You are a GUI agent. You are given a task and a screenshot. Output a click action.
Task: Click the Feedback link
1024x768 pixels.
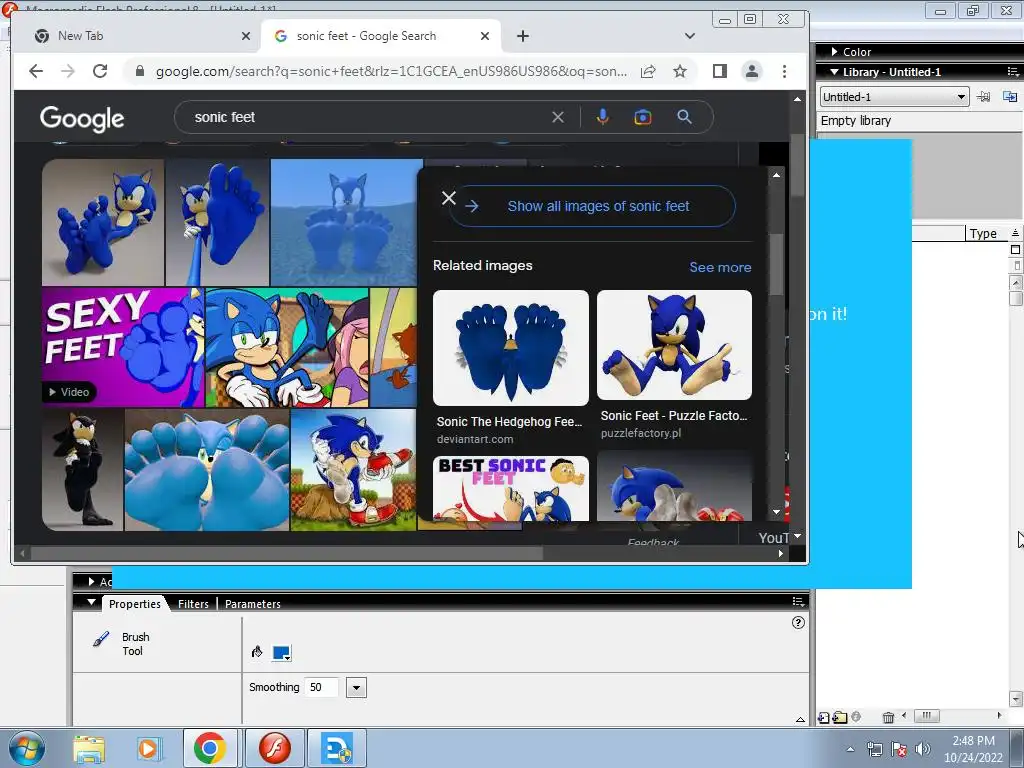653,541
